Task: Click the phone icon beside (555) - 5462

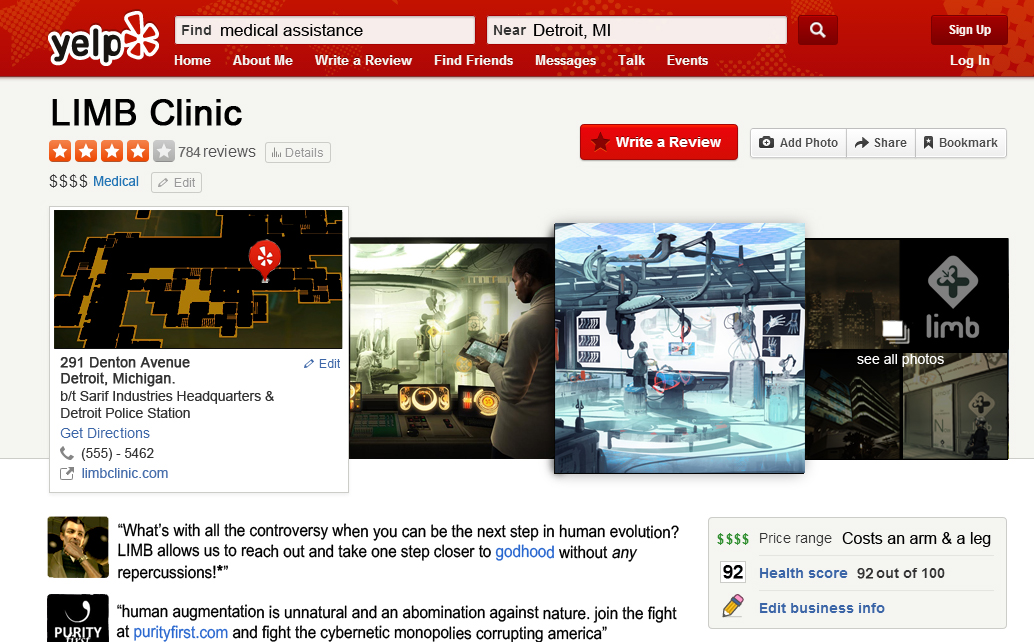Action: tap(67, 453)
